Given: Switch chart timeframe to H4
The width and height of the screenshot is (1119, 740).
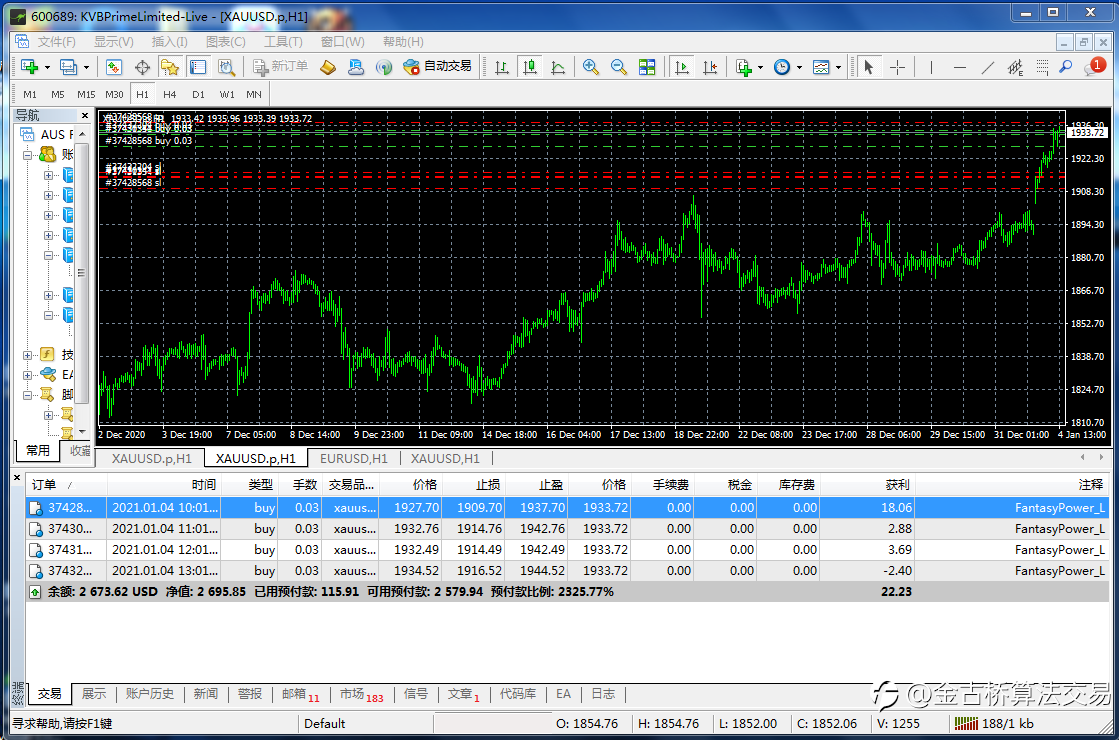Looking at the screenshot, I should (x=170, y=95).
